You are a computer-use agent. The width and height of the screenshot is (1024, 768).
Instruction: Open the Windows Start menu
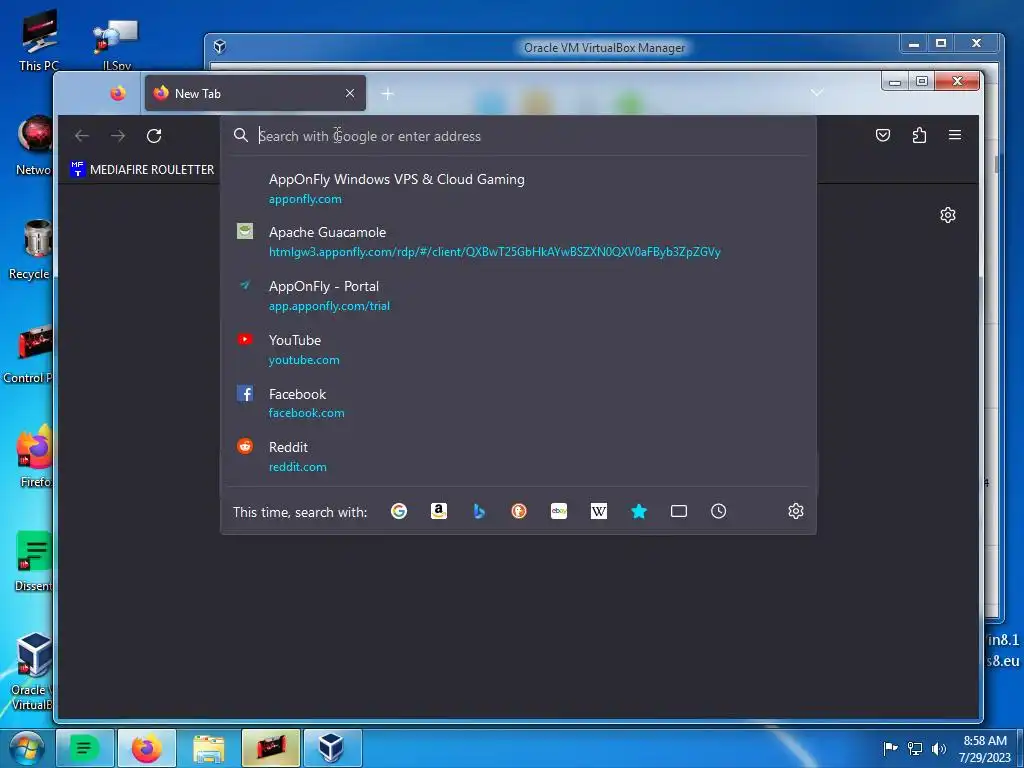pyautogui.click(x=27, y=748)
